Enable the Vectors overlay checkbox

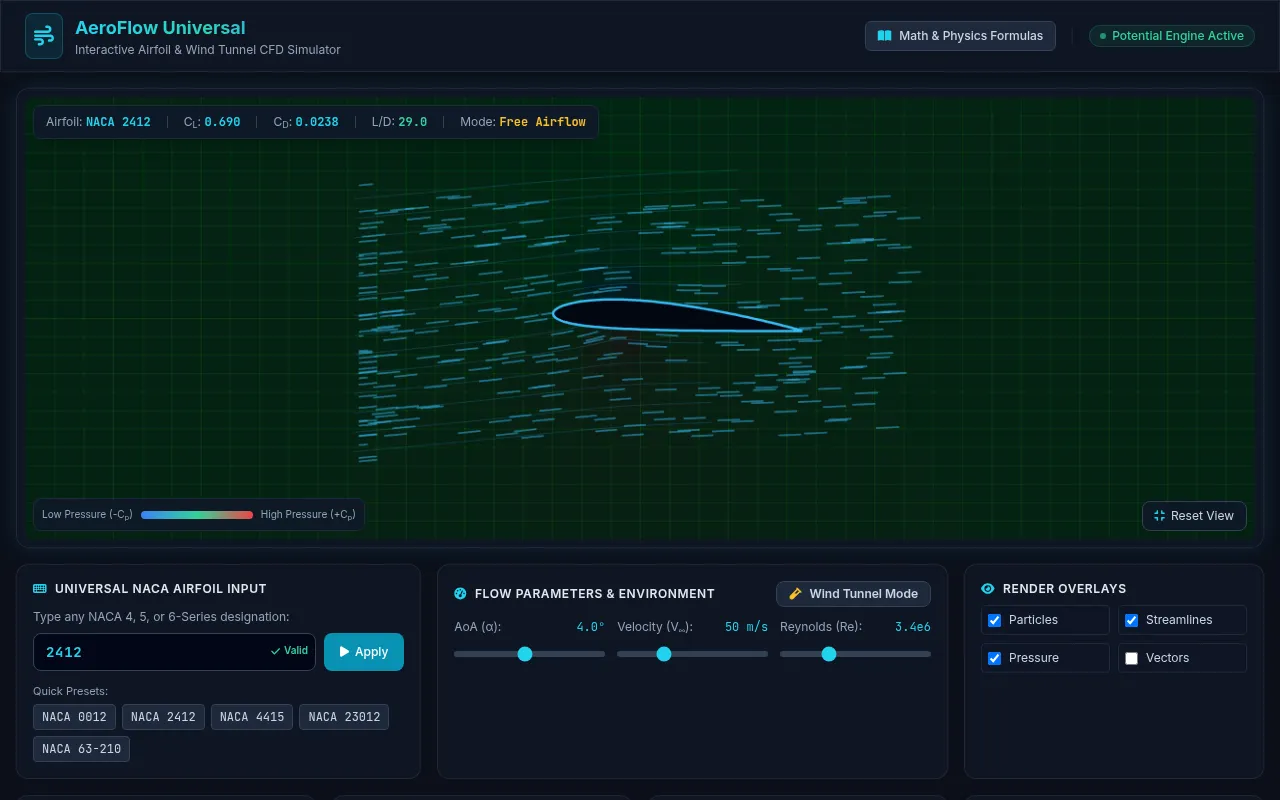[x=1132, y=658]
